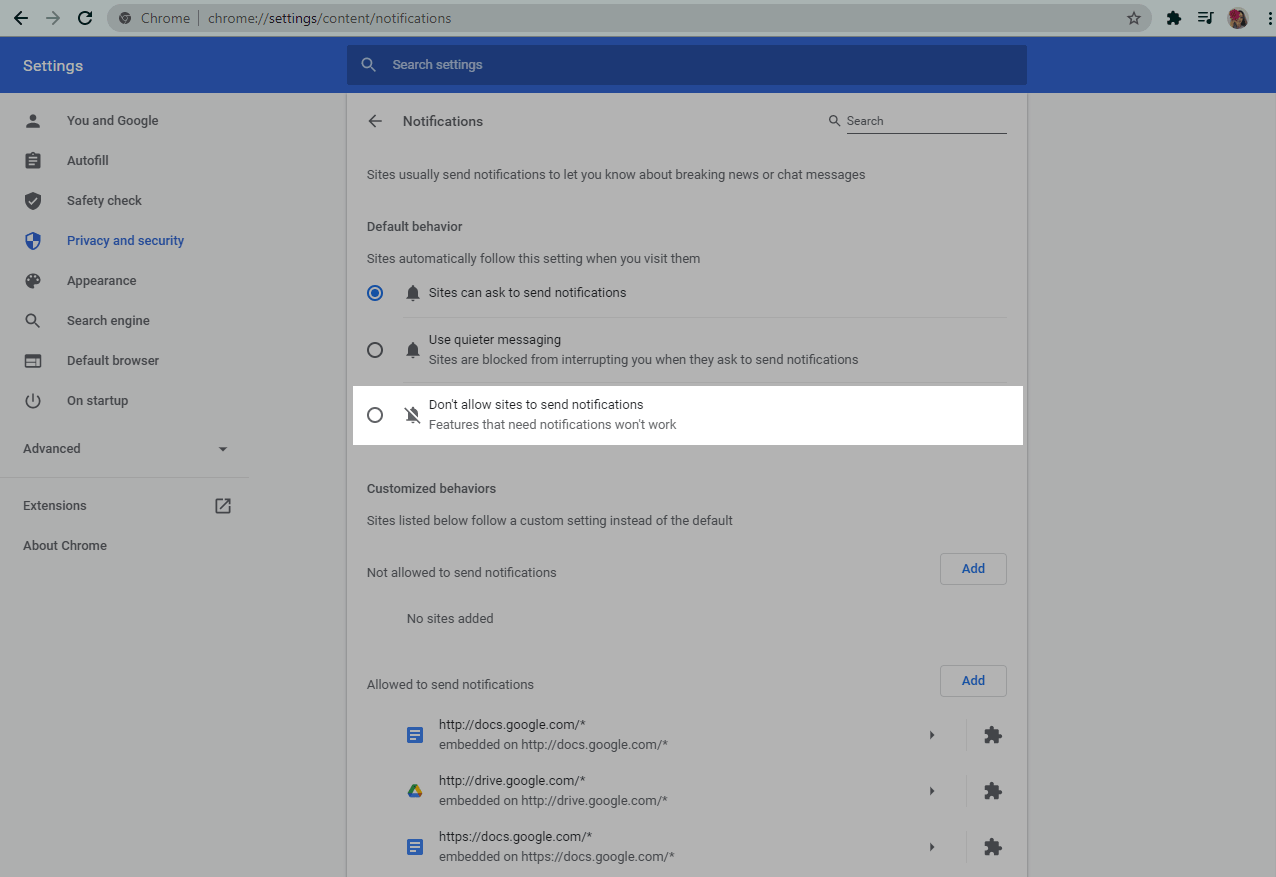The width and height of the screenshot is (1276, 877).
Task: Click the profile avatar in toolbar
Action: pos(1238,18)
